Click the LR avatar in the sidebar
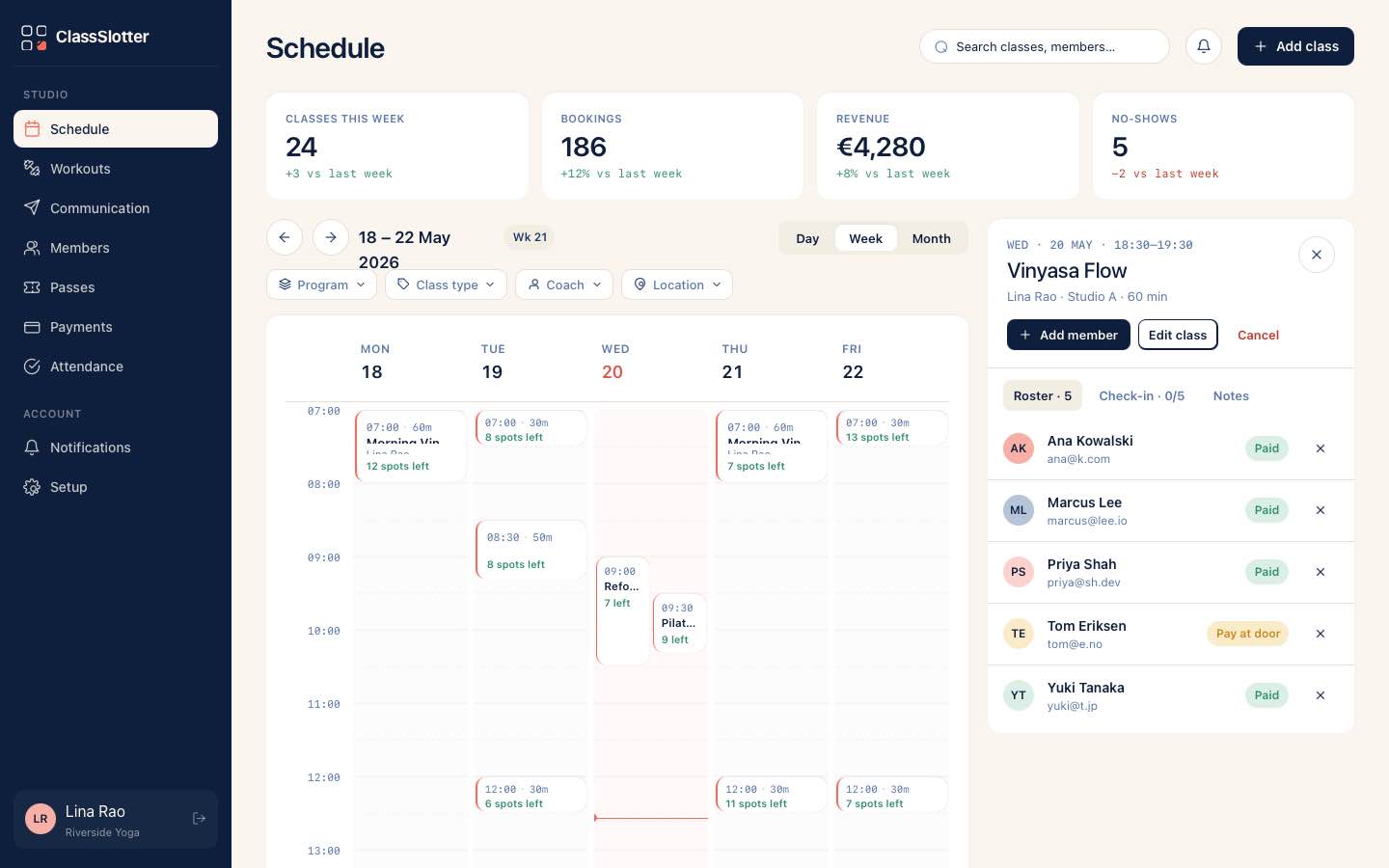Screen dimensions: 1389x868 pos(41,819)
